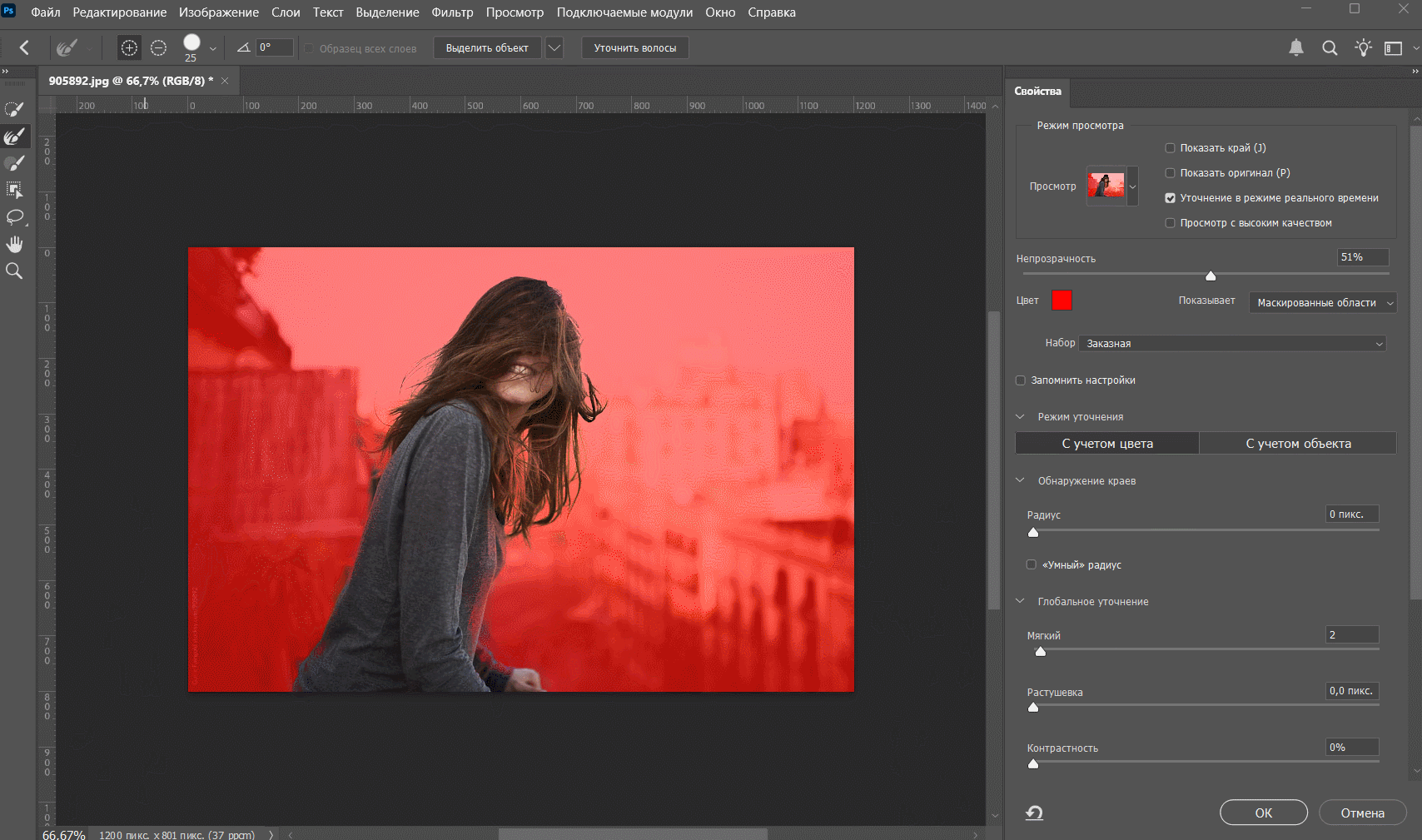Enable «Умный» радиус checkbox
1422x840 pixels.
coord(1032,564)
